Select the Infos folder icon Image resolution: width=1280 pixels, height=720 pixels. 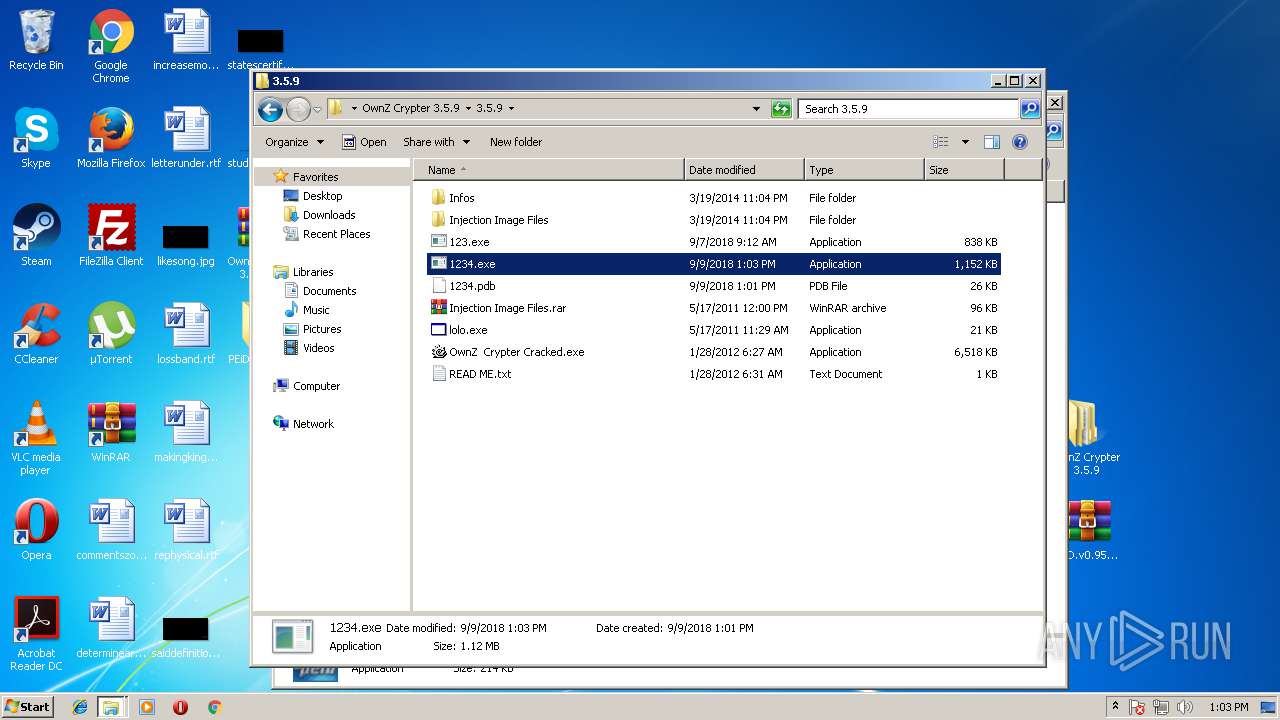click(x=438, y=198)
